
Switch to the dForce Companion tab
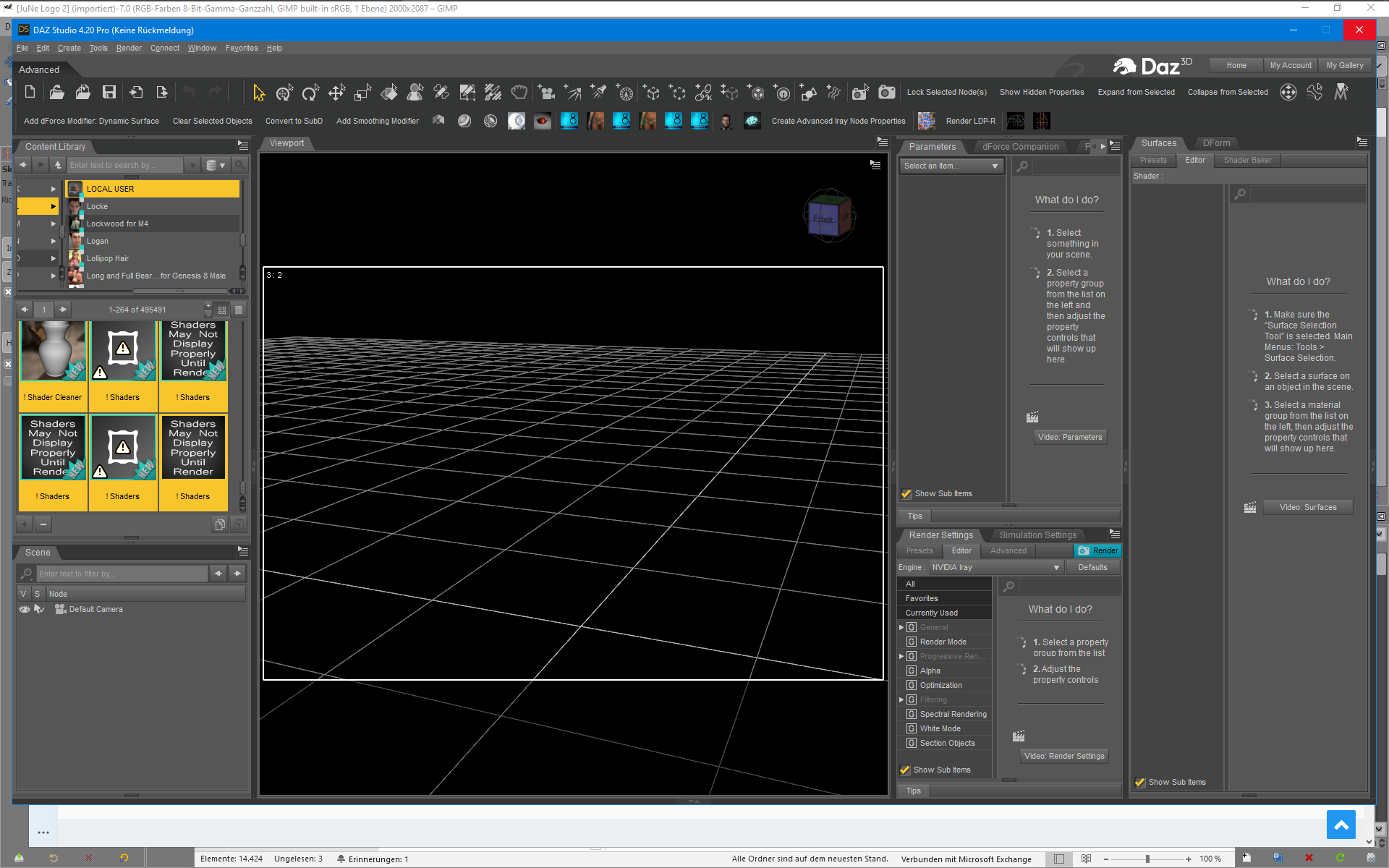point(1020,146)
